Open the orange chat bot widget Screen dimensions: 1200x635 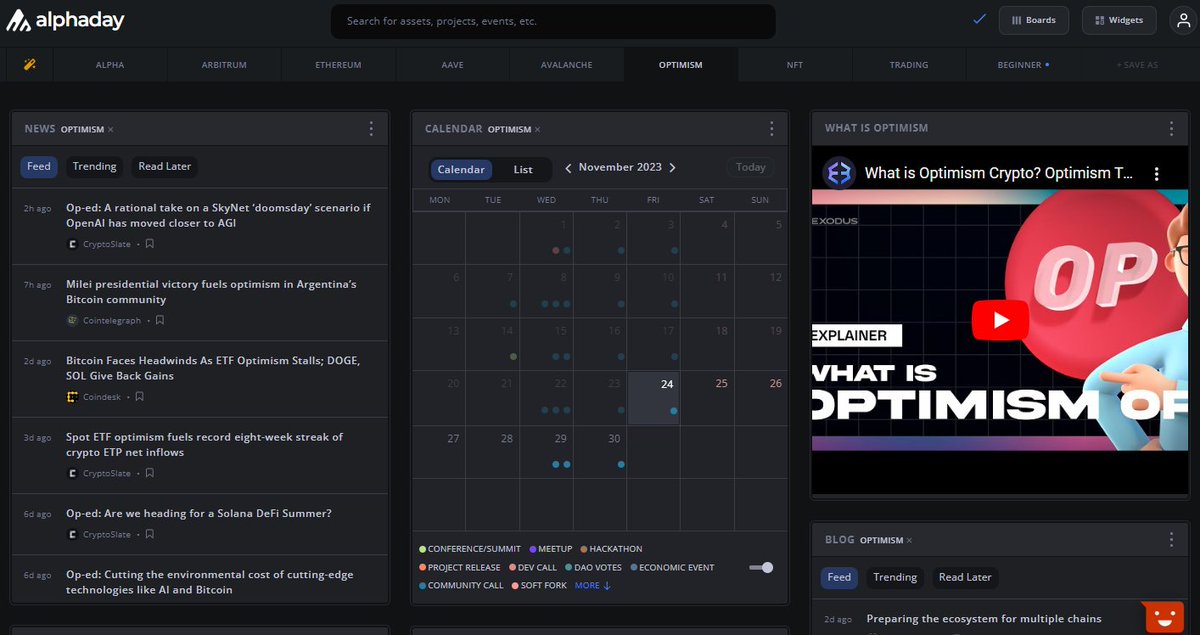tap(1162, 616)
